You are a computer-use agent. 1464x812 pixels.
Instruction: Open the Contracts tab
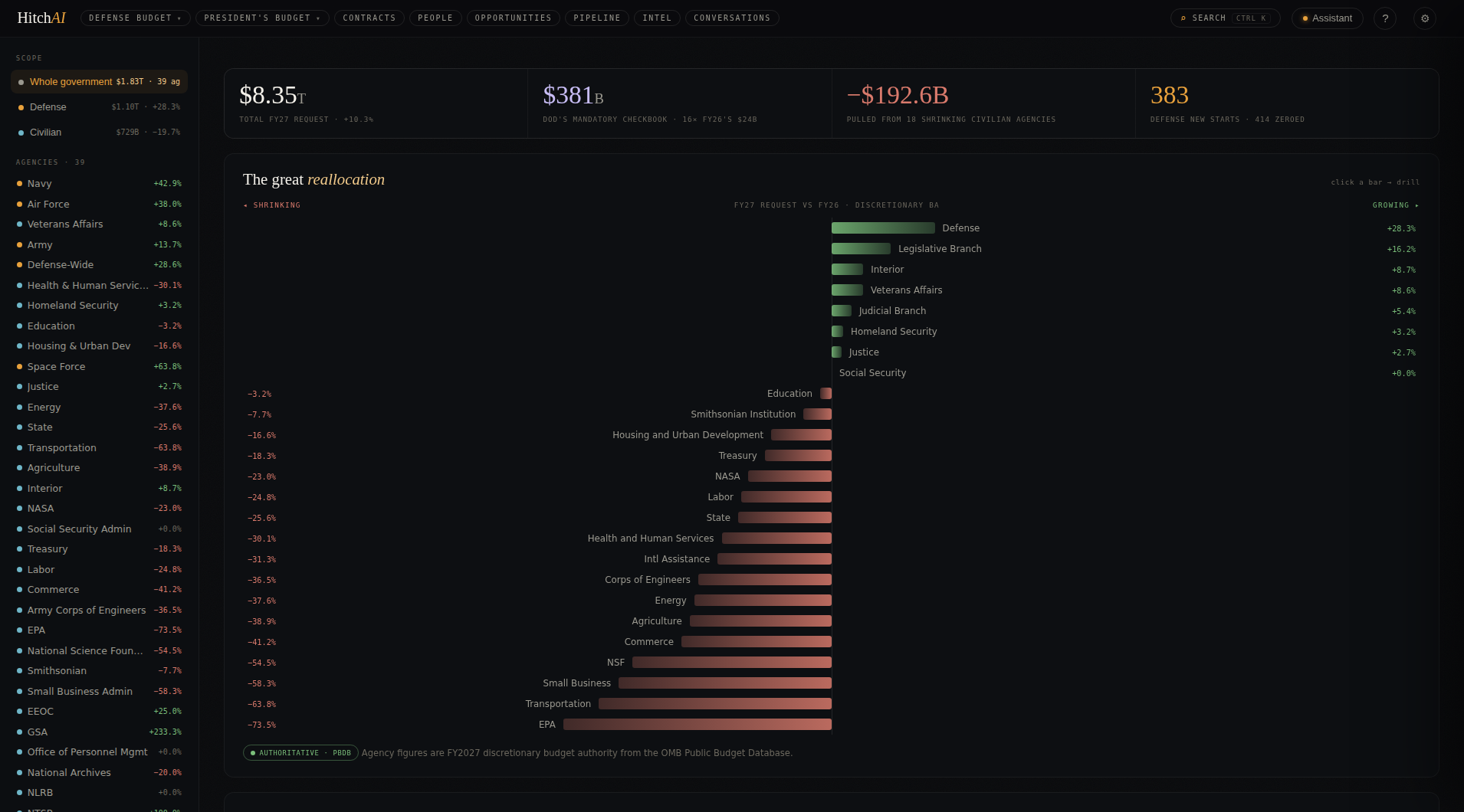pyautogui.click(x=369, y=18)
